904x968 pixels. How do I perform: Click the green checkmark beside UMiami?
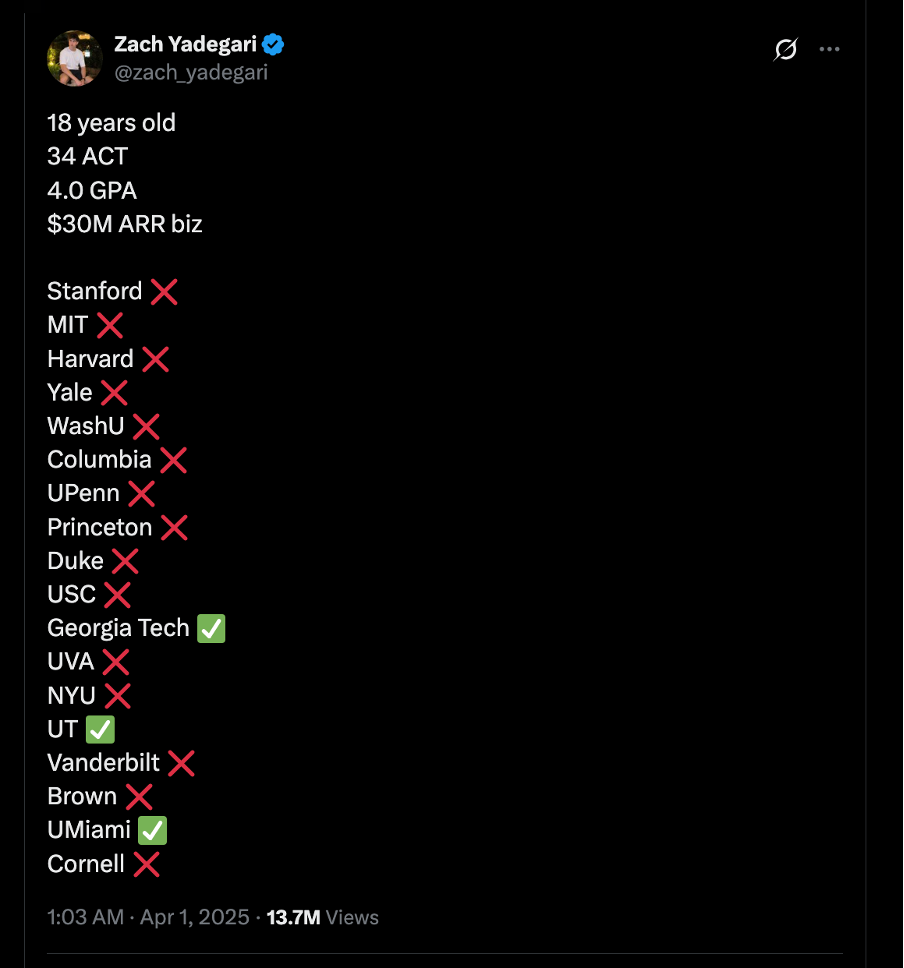pyautogui.click(x=152, y=830)
